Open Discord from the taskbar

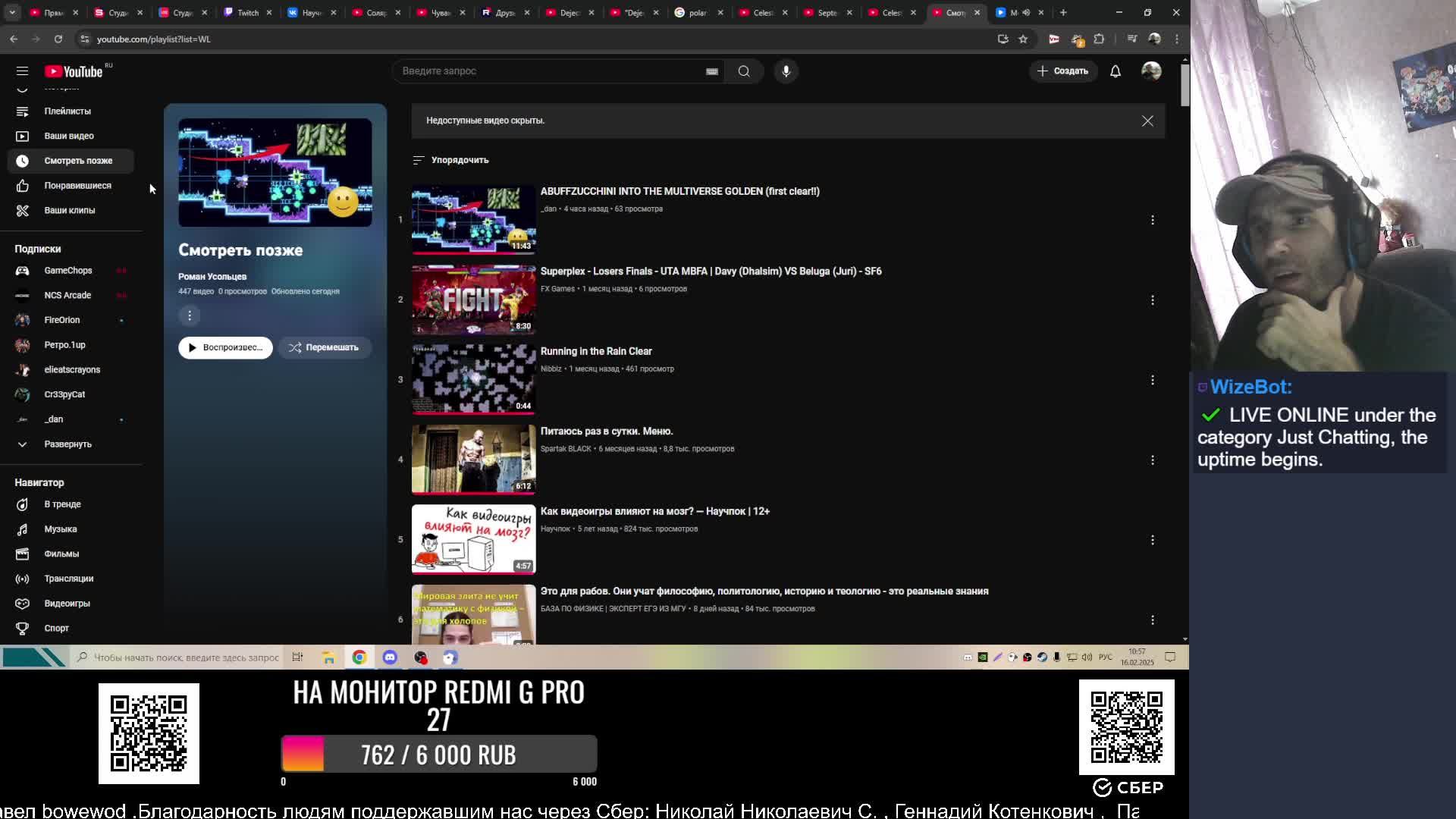(390, 657)
